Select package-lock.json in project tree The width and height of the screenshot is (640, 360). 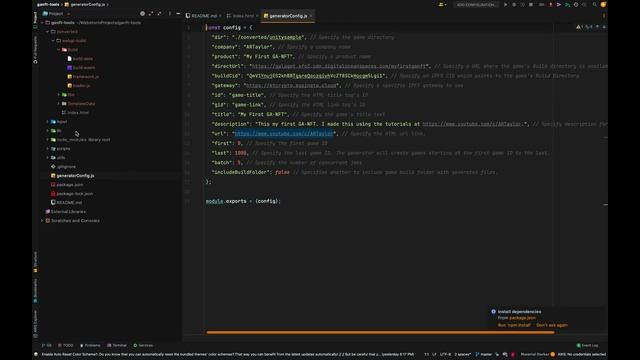pyautogui.click(x=75, y=193)
